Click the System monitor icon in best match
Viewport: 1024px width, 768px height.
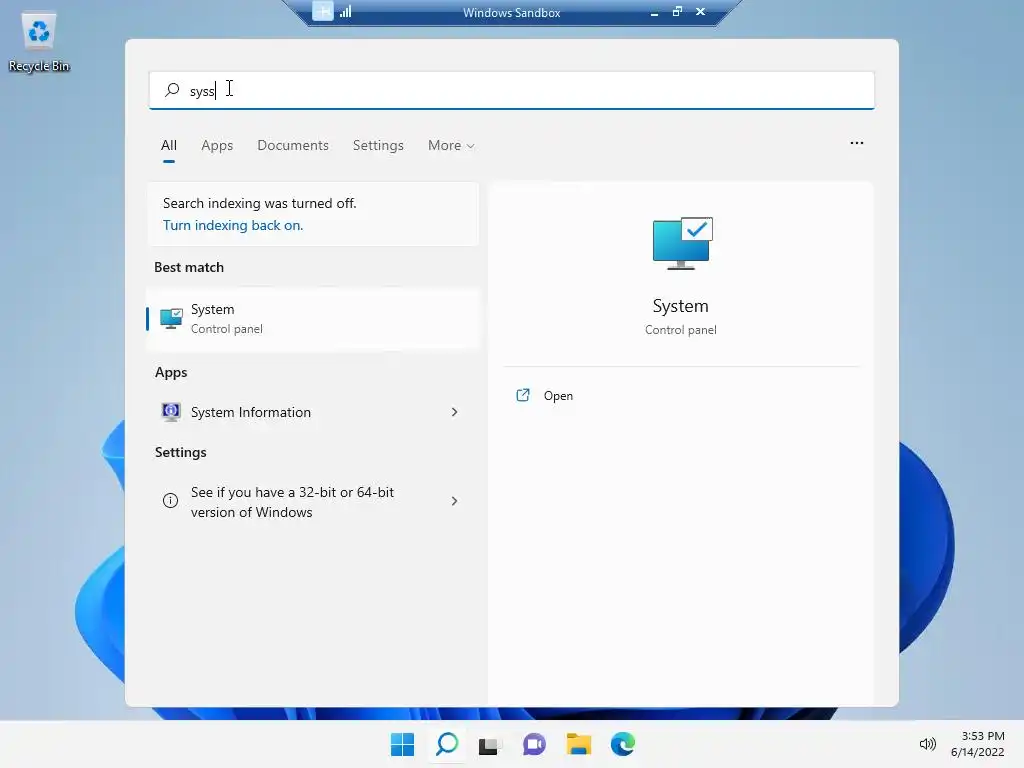(171, 319)
